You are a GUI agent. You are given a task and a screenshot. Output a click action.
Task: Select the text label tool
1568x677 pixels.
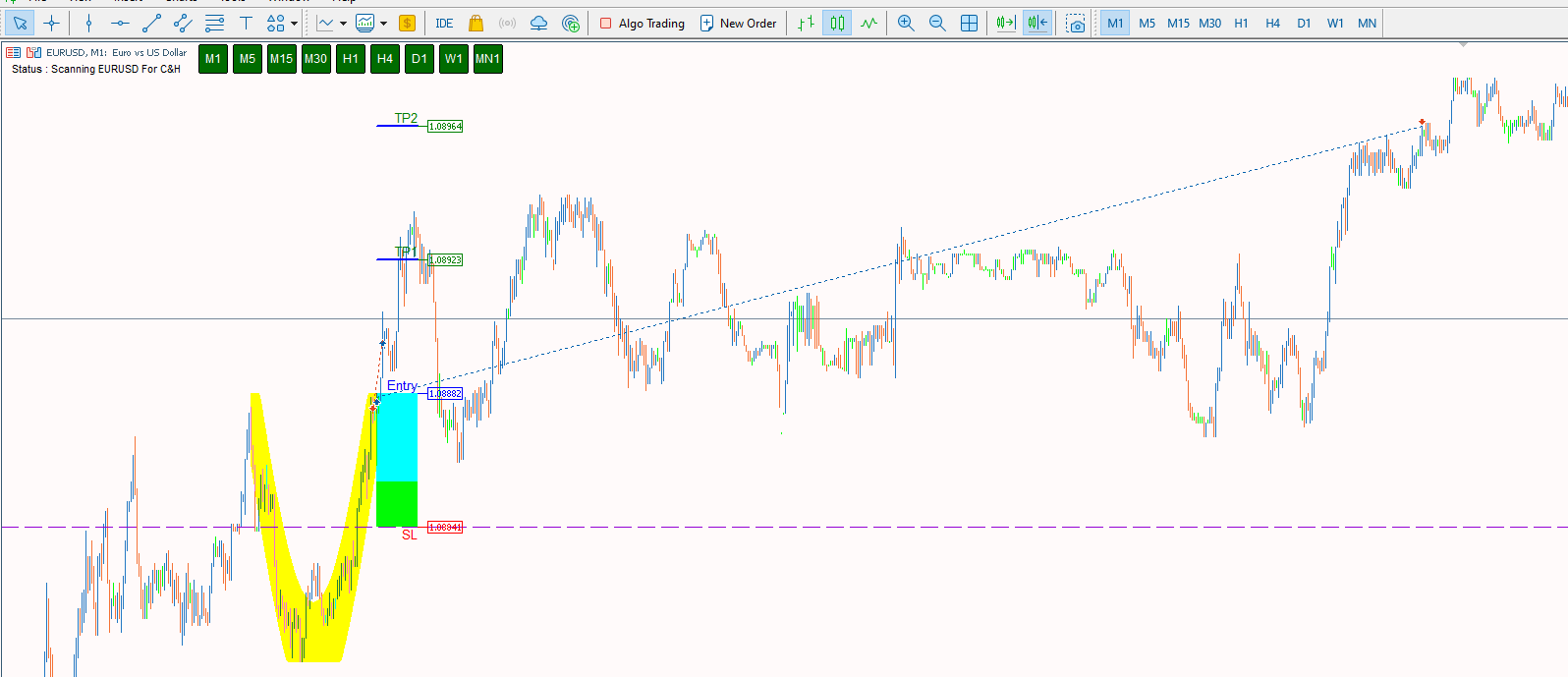246,23
